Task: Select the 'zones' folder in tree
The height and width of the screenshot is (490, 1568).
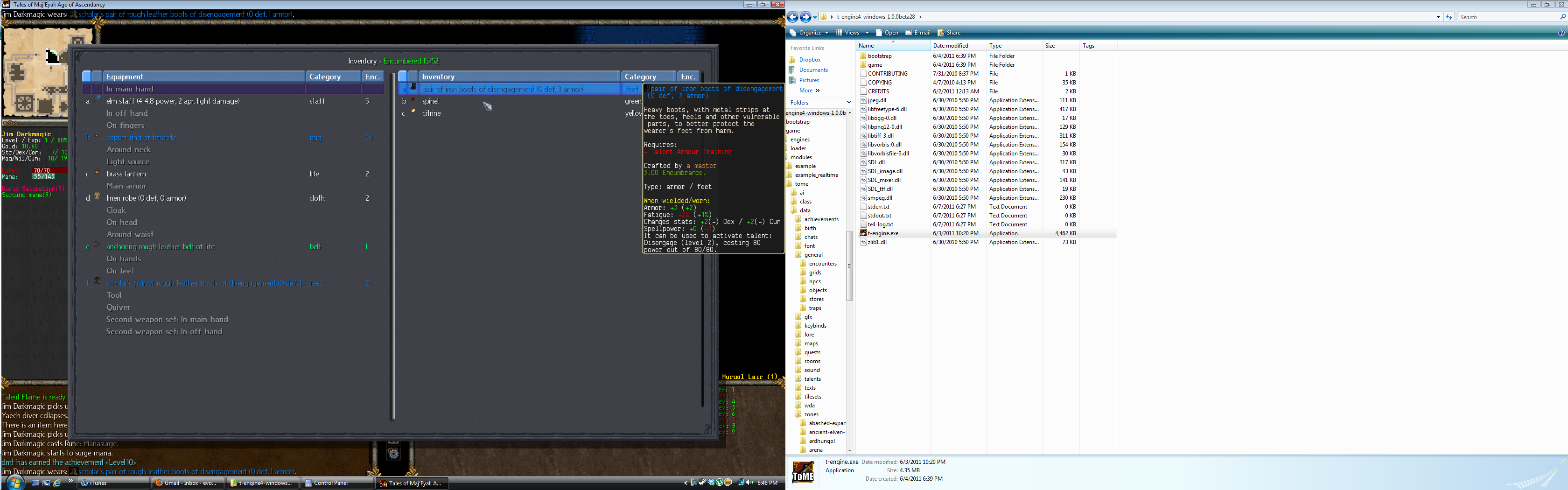Action: 811,414
